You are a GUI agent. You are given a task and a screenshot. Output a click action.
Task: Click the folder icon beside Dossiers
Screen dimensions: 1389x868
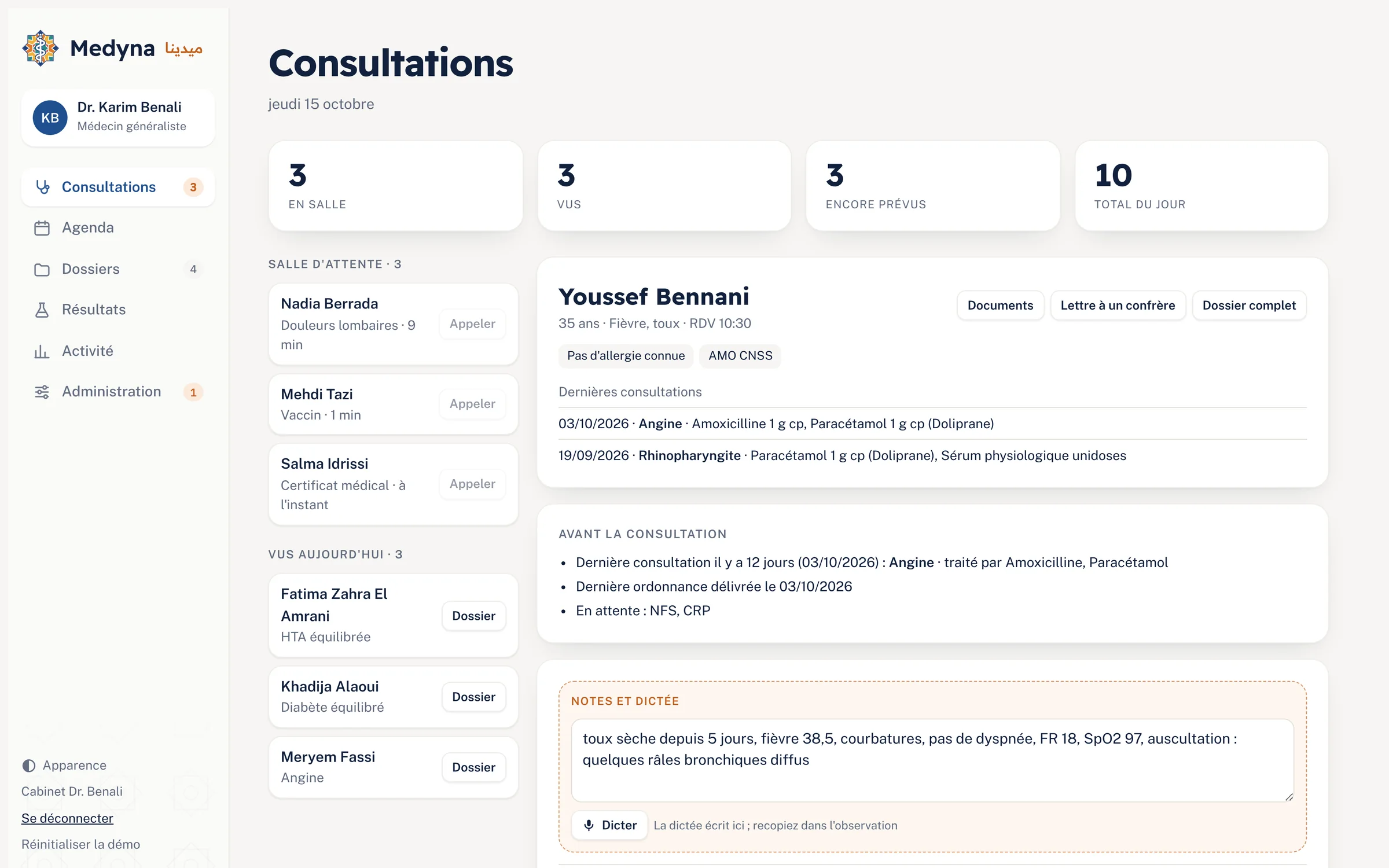(x=42, y=269)
